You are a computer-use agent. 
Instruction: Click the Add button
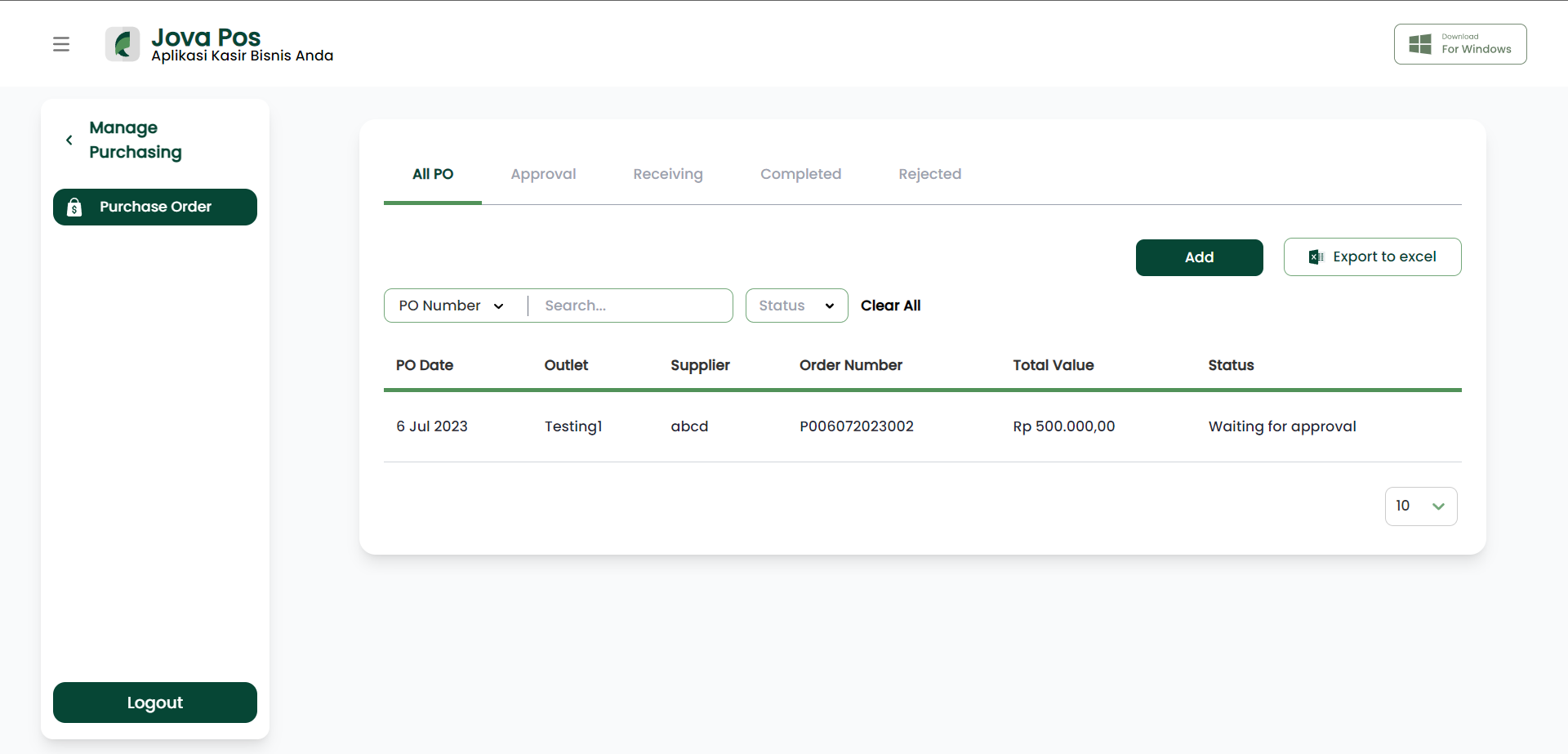(x=1199, y=257)
